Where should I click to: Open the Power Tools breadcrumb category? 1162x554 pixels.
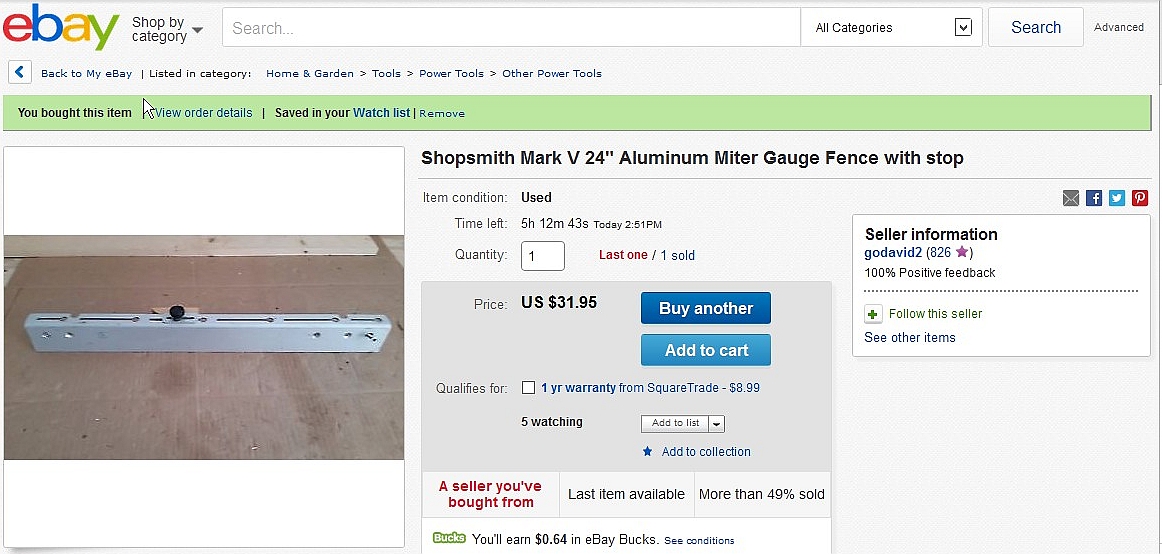point(451,73)
